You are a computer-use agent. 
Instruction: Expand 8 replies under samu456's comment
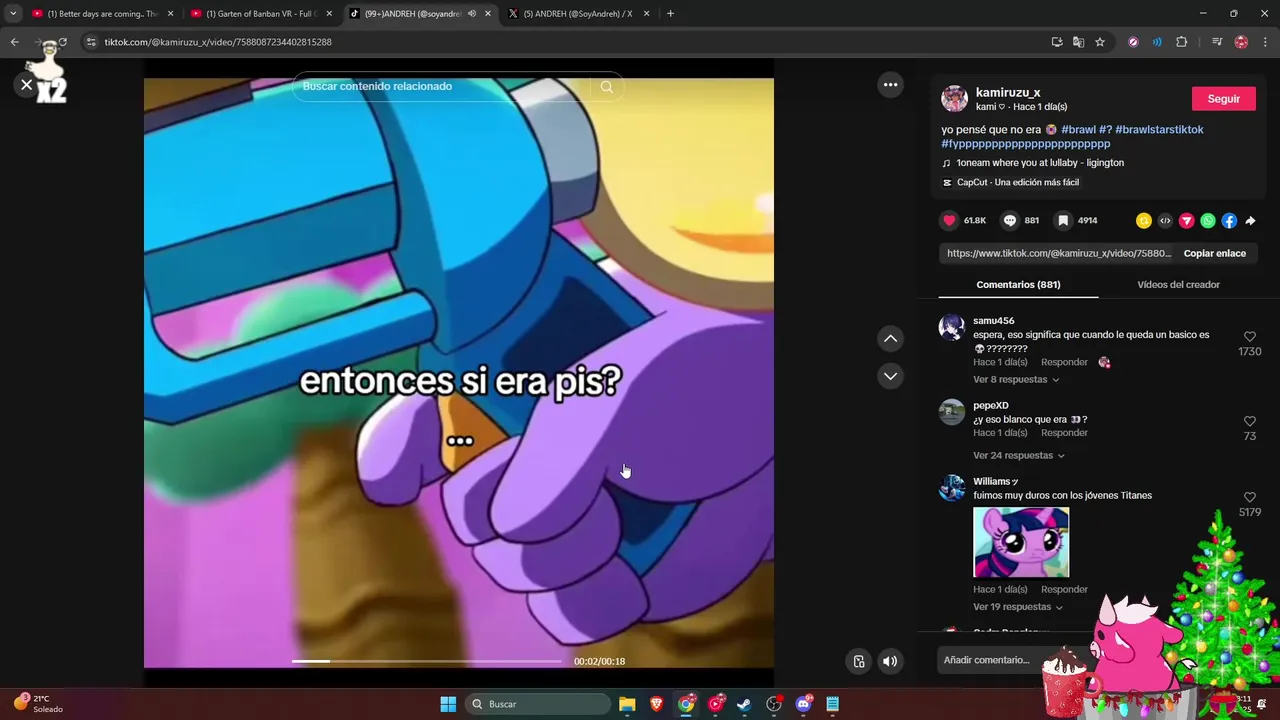(1016, 380)
